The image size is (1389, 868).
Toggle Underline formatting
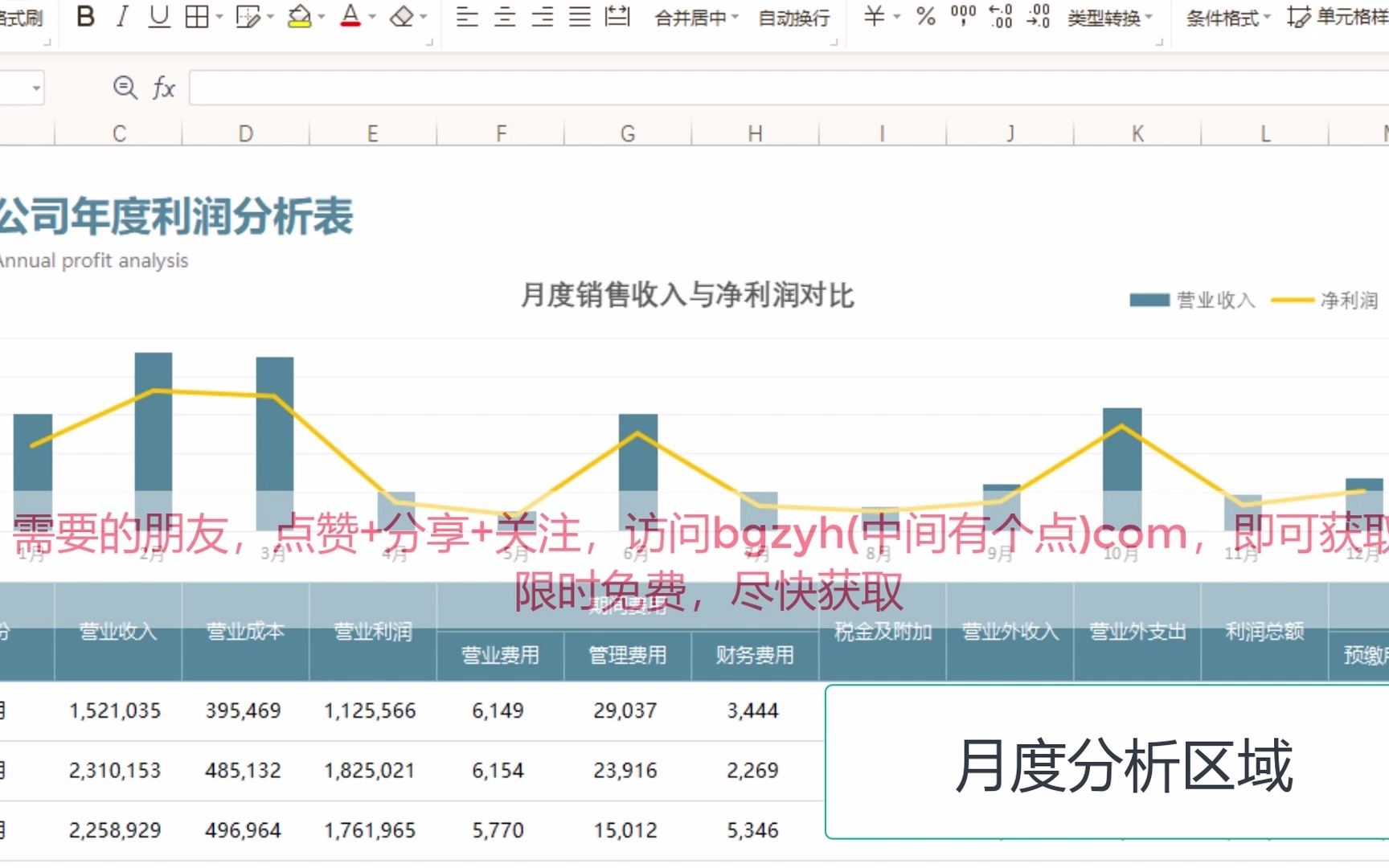(159, 16)
